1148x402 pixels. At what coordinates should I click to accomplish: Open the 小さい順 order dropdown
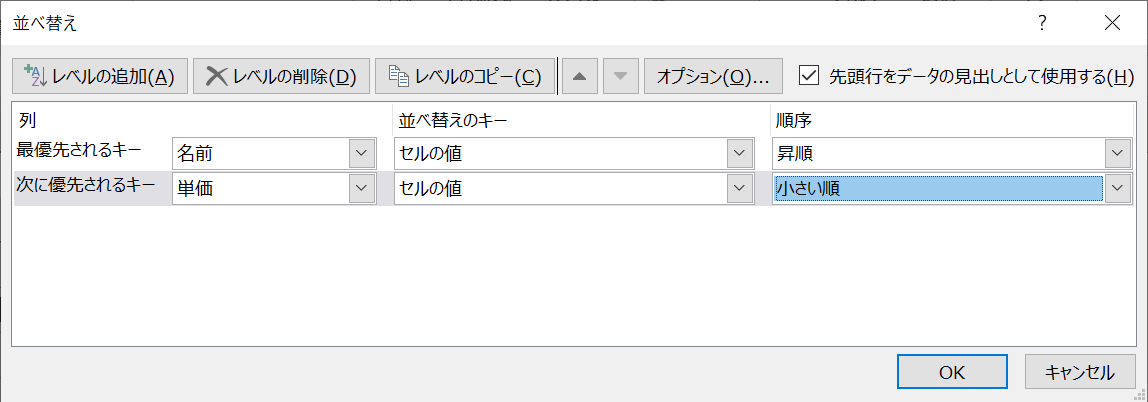(1116, 188)
